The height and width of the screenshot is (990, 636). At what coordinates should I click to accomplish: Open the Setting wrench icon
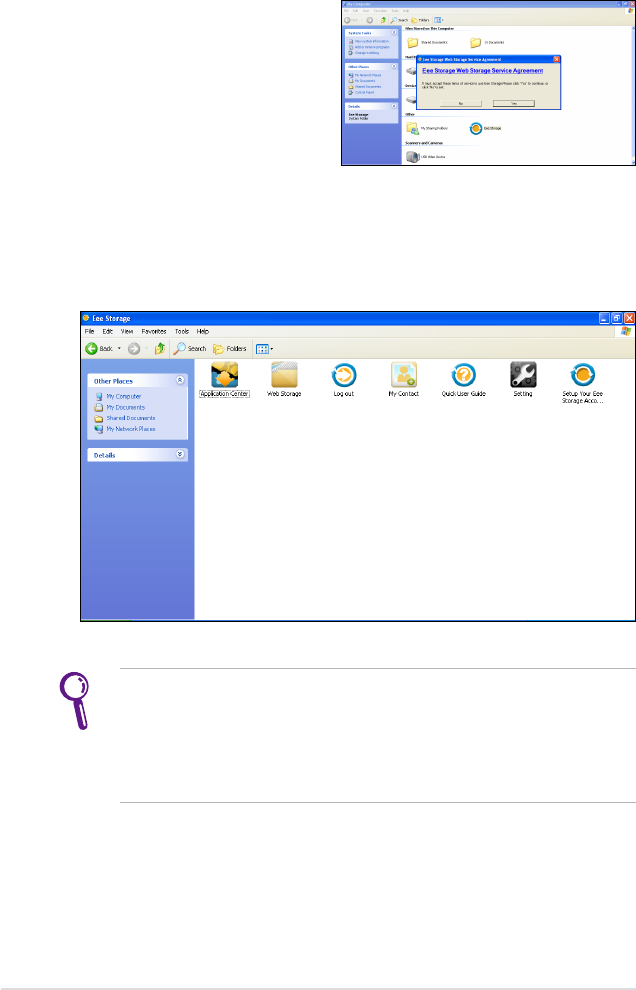(523, 375)
